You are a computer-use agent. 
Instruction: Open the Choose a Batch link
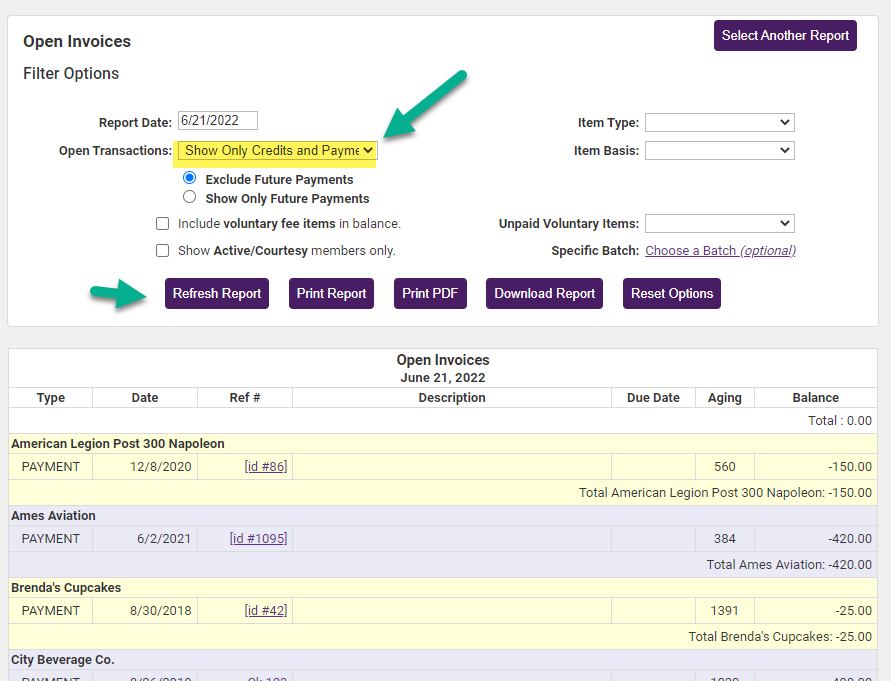click(x=720, y=250)
